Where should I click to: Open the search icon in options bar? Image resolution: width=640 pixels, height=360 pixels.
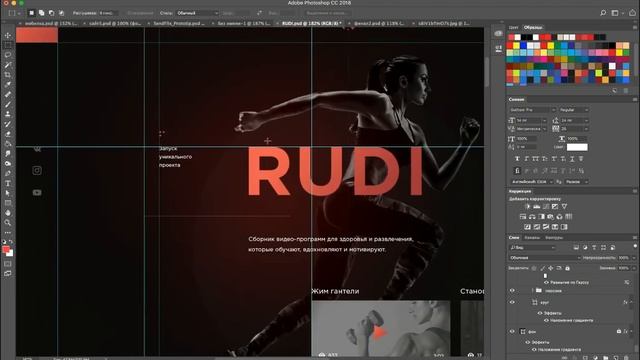(x=603, y=13)
